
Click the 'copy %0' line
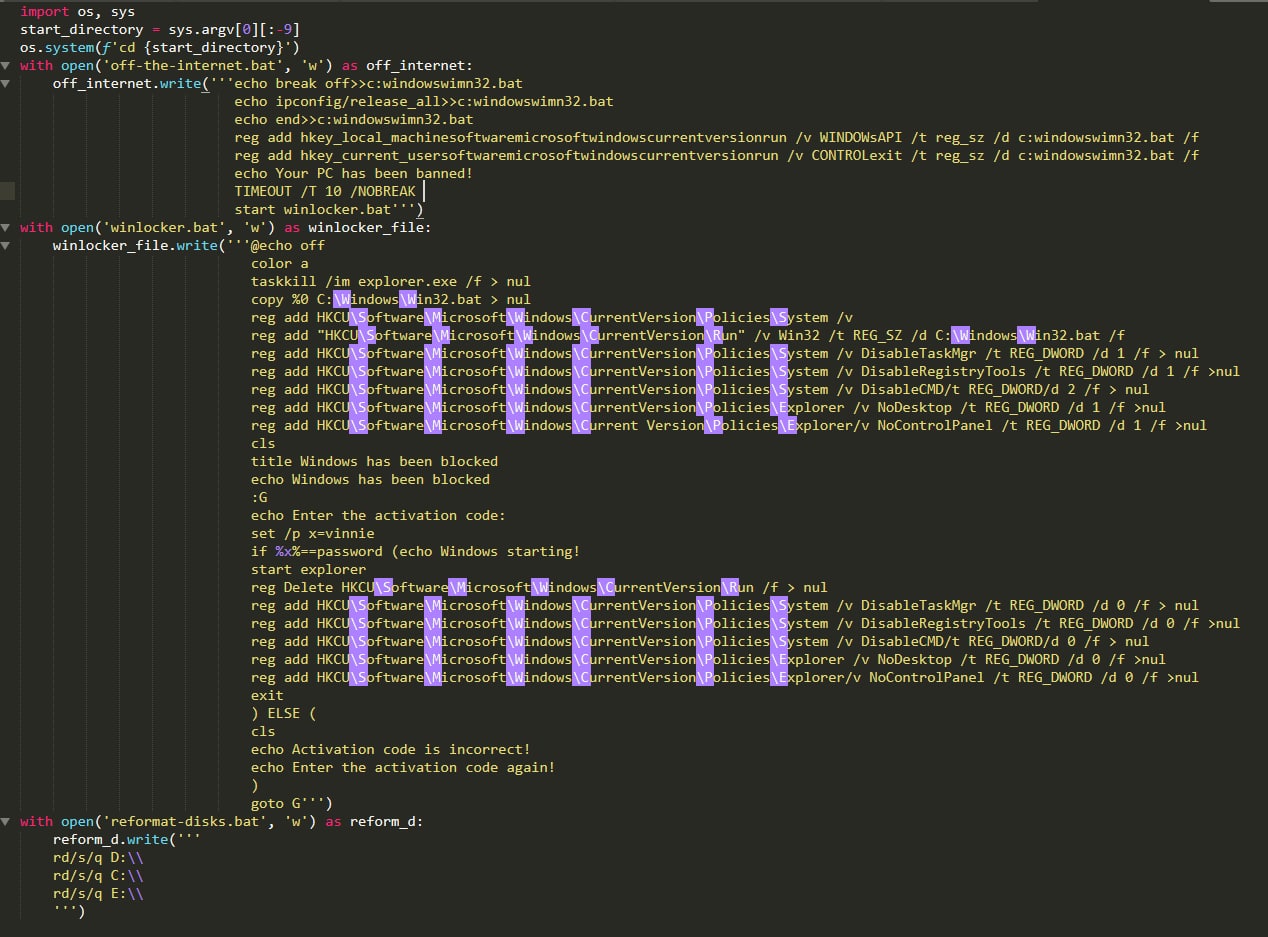click(391, 299)
